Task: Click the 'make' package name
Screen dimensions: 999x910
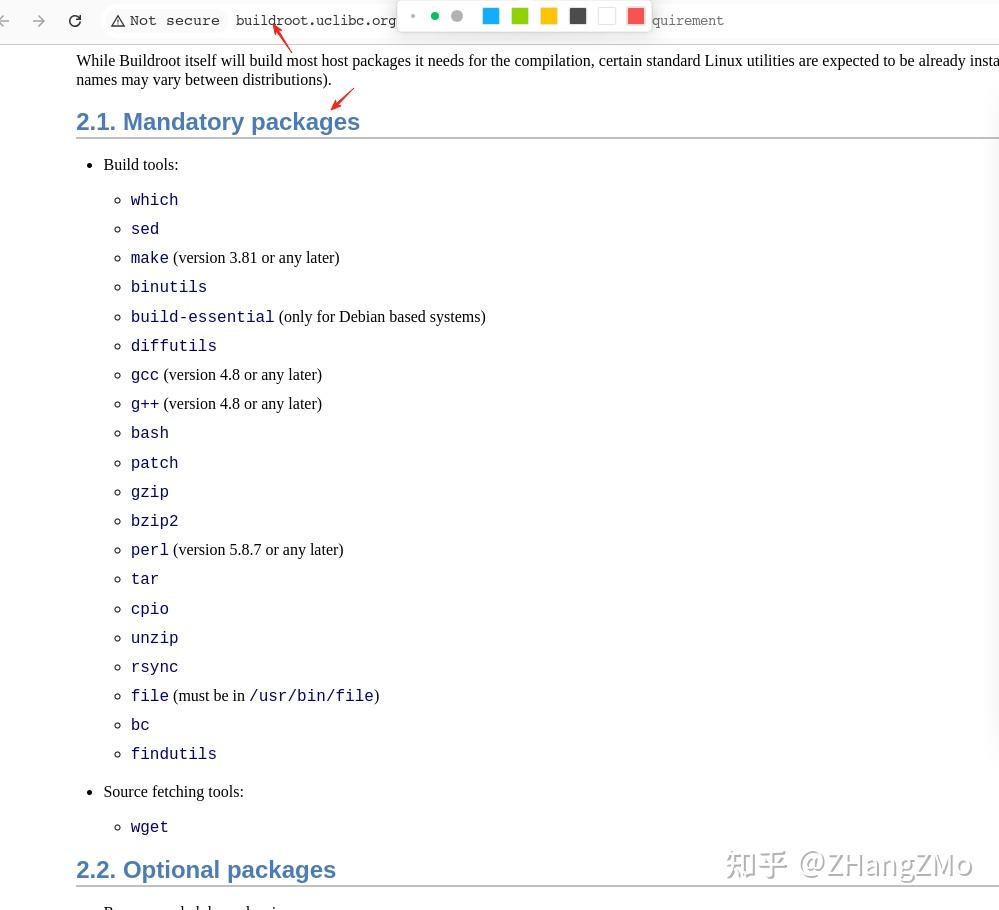Action: tap(149, 258)
